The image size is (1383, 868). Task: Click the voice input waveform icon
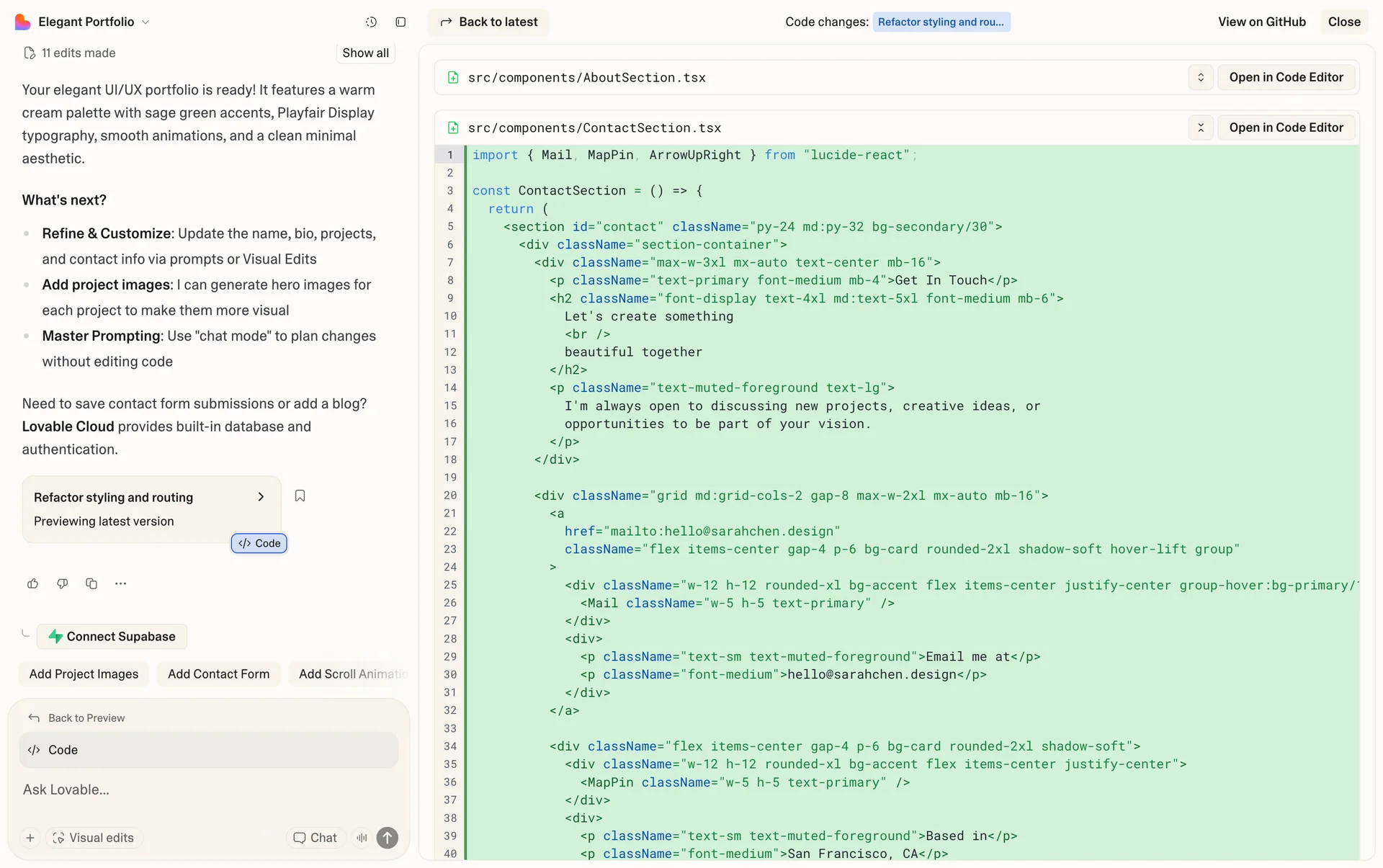362,838
